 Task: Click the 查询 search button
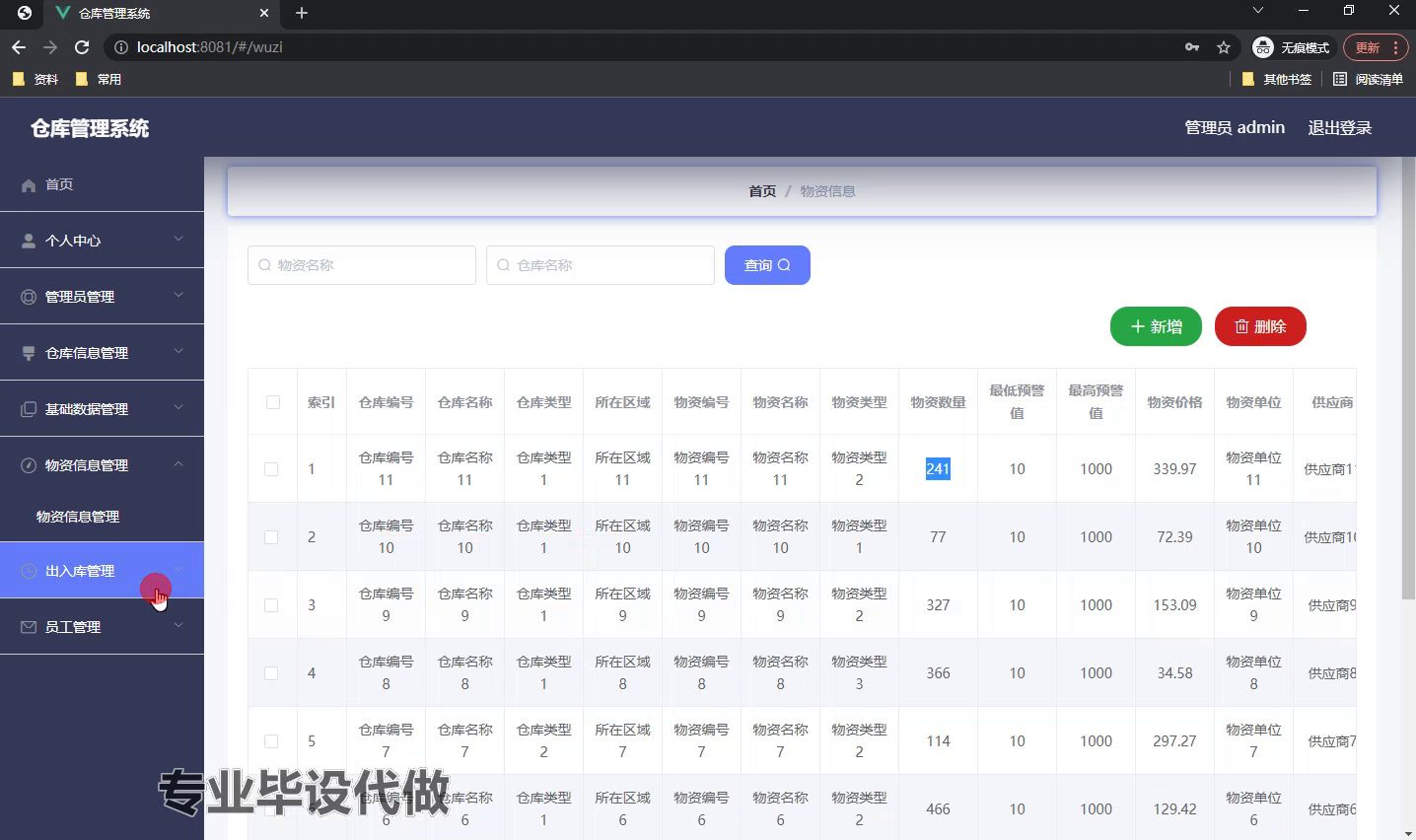click(767, 265)
